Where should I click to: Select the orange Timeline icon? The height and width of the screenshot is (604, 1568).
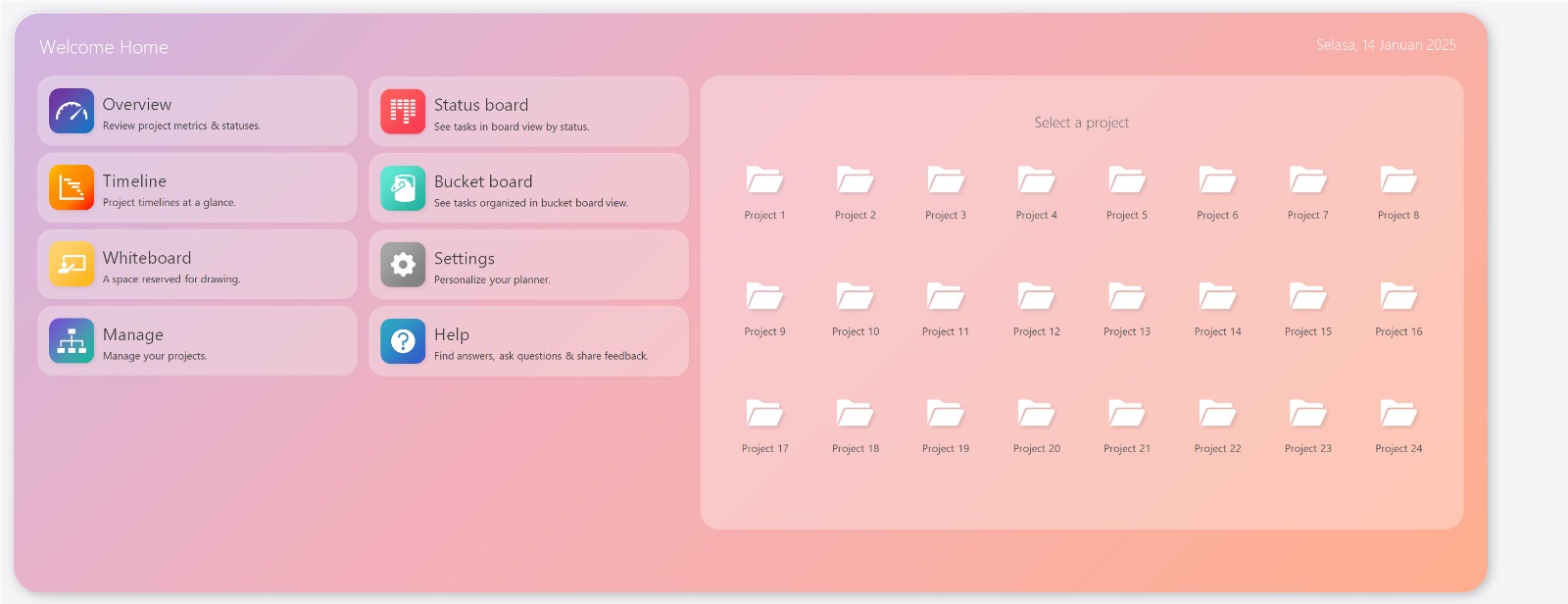click(x=72, y=187)
